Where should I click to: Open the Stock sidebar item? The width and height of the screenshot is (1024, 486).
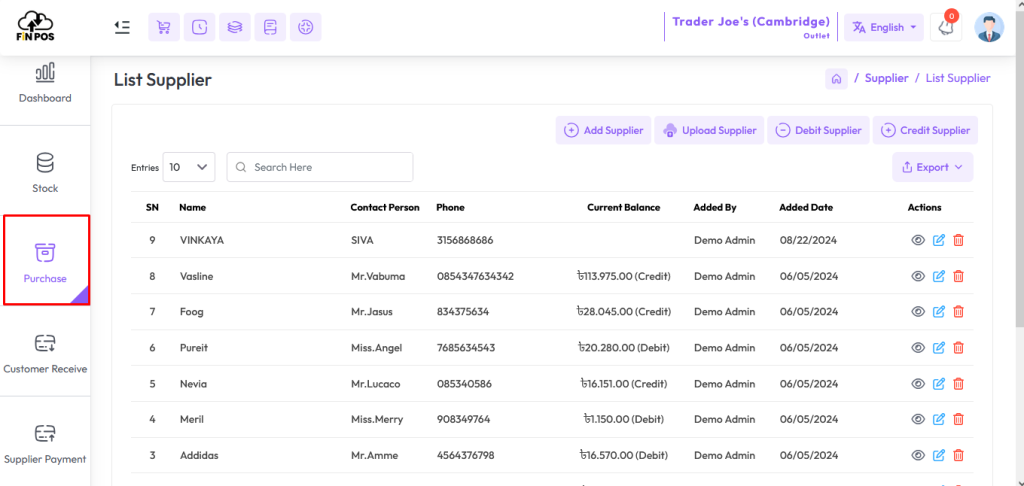pos(45,173)
